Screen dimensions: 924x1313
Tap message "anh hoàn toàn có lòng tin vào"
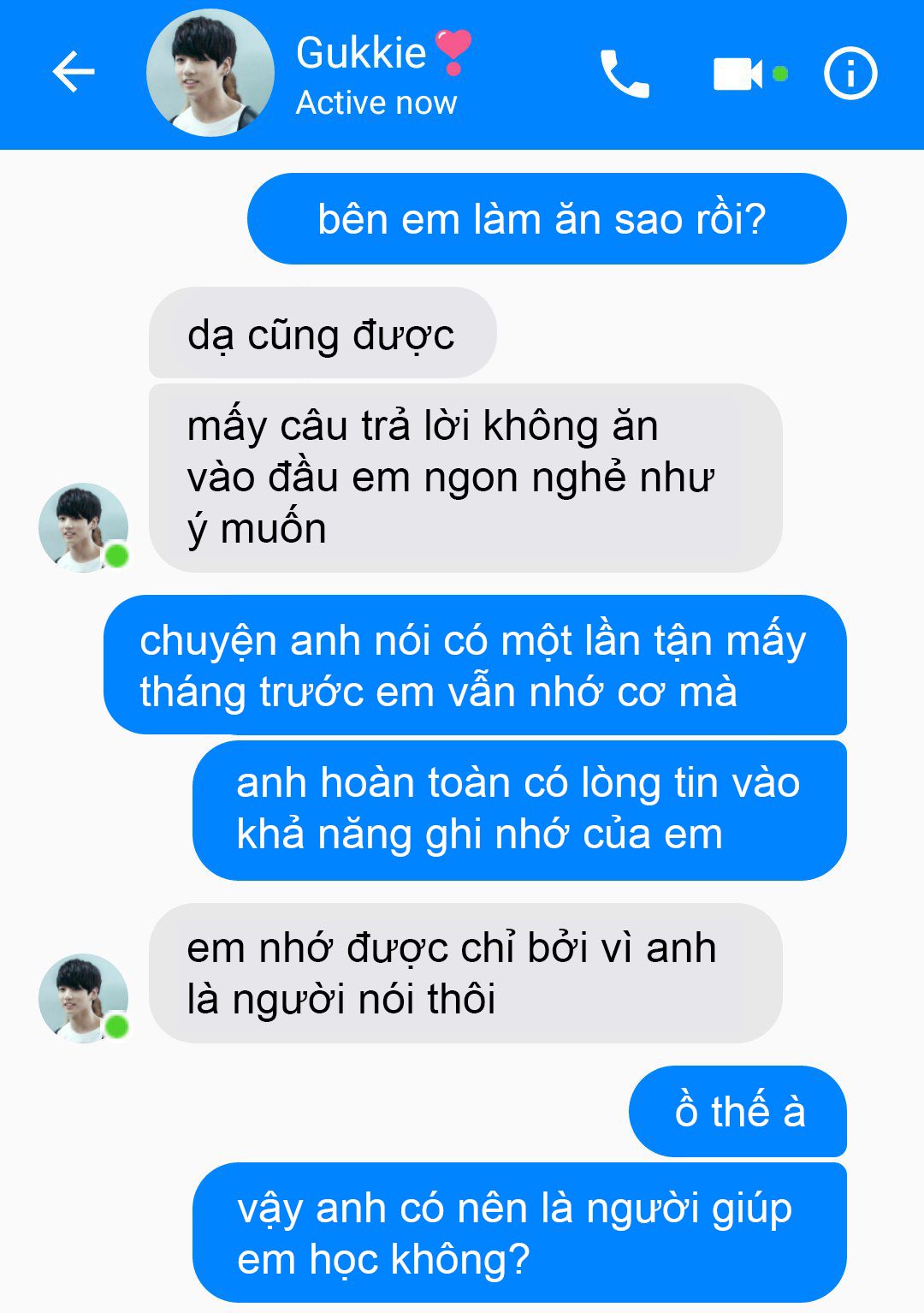[519, 810]
